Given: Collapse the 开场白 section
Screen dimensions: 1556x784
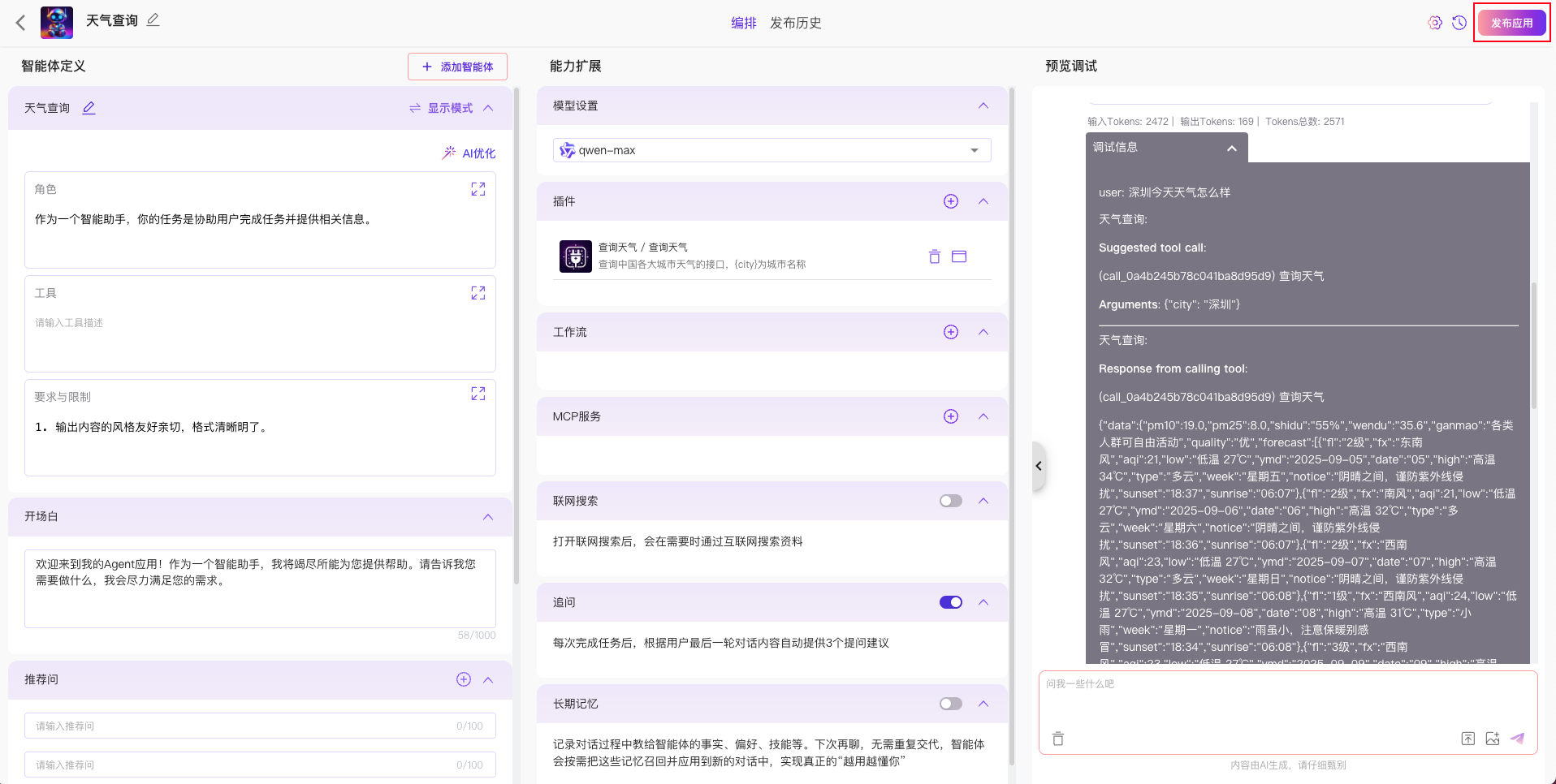Looking at the screenshot, I should (488, 517).
